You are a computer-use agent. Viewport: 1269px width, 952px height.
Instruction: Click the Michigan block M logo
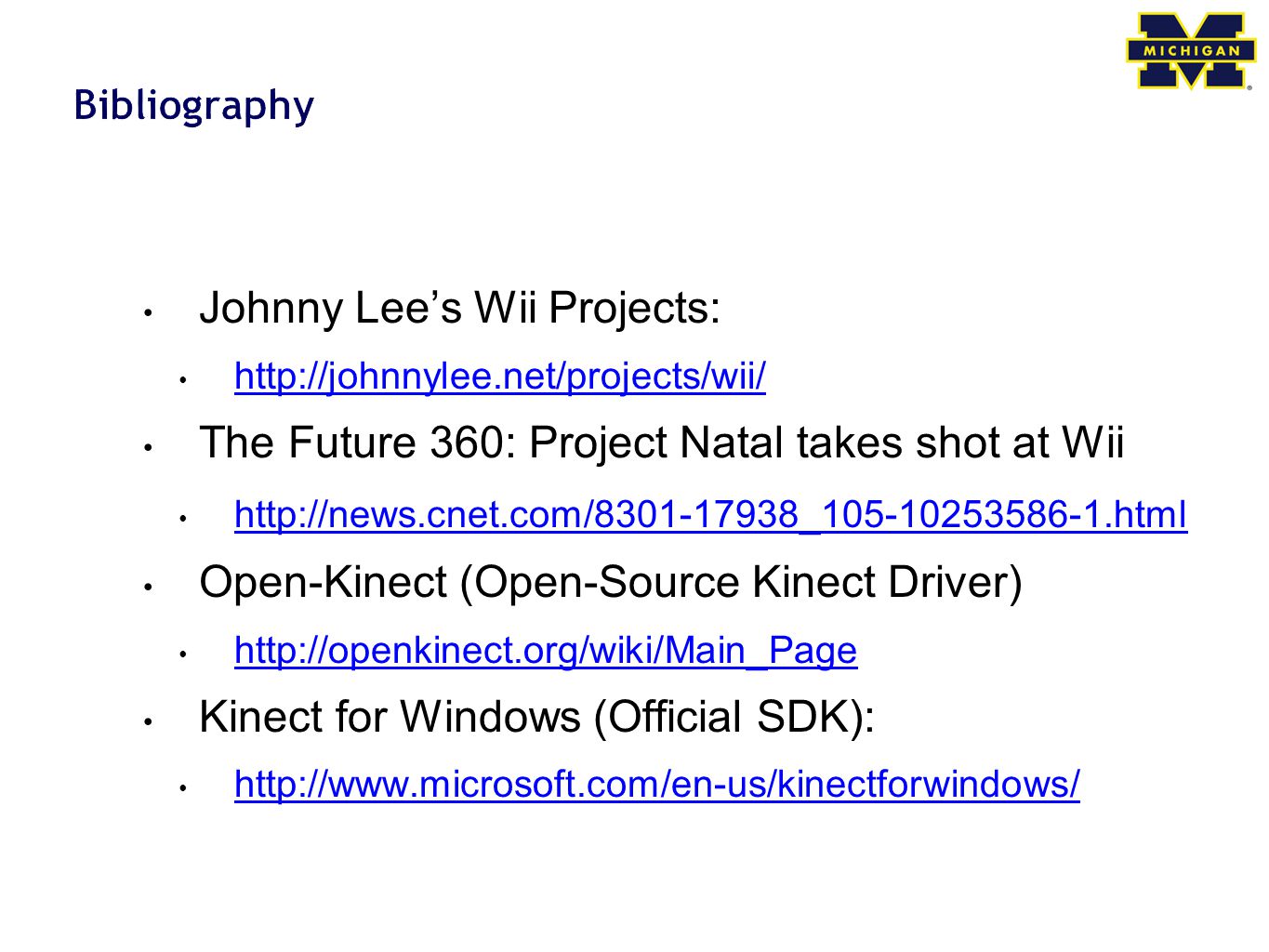pyautogui.click(x=1189, y=51)
